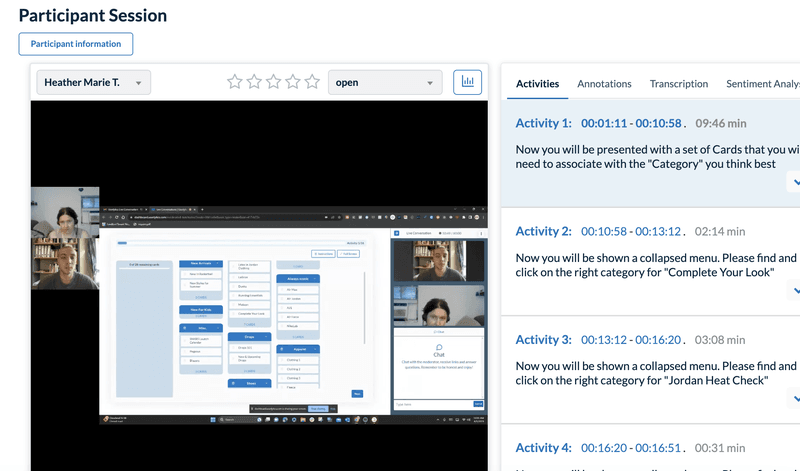The height and width of the screenshot is (471, 800).
Task: Select the Activity 3 heading
Action: (x=543, y=339)
